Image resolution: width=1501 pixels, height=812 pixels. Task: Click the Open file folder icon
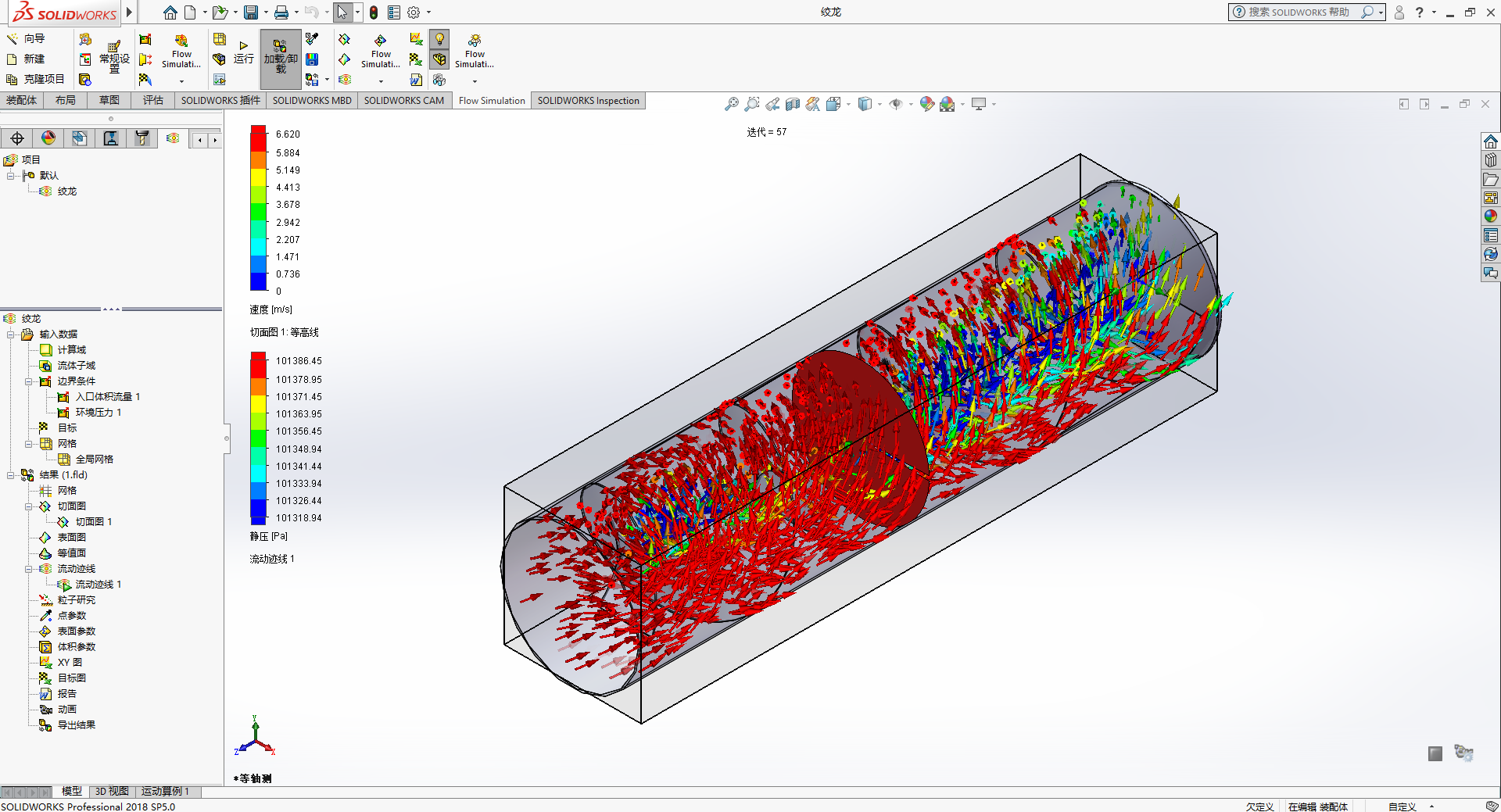coord(220,13)
